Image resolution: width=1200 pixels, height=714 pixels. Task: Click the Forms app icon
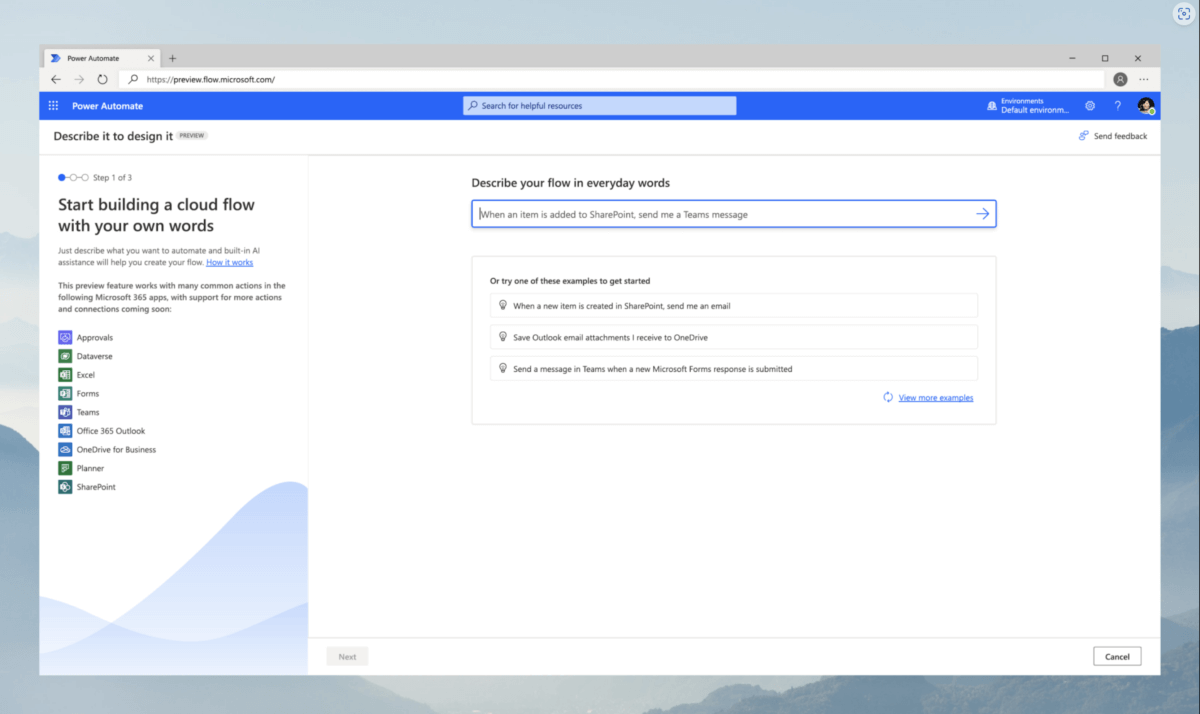pos(65,394)
